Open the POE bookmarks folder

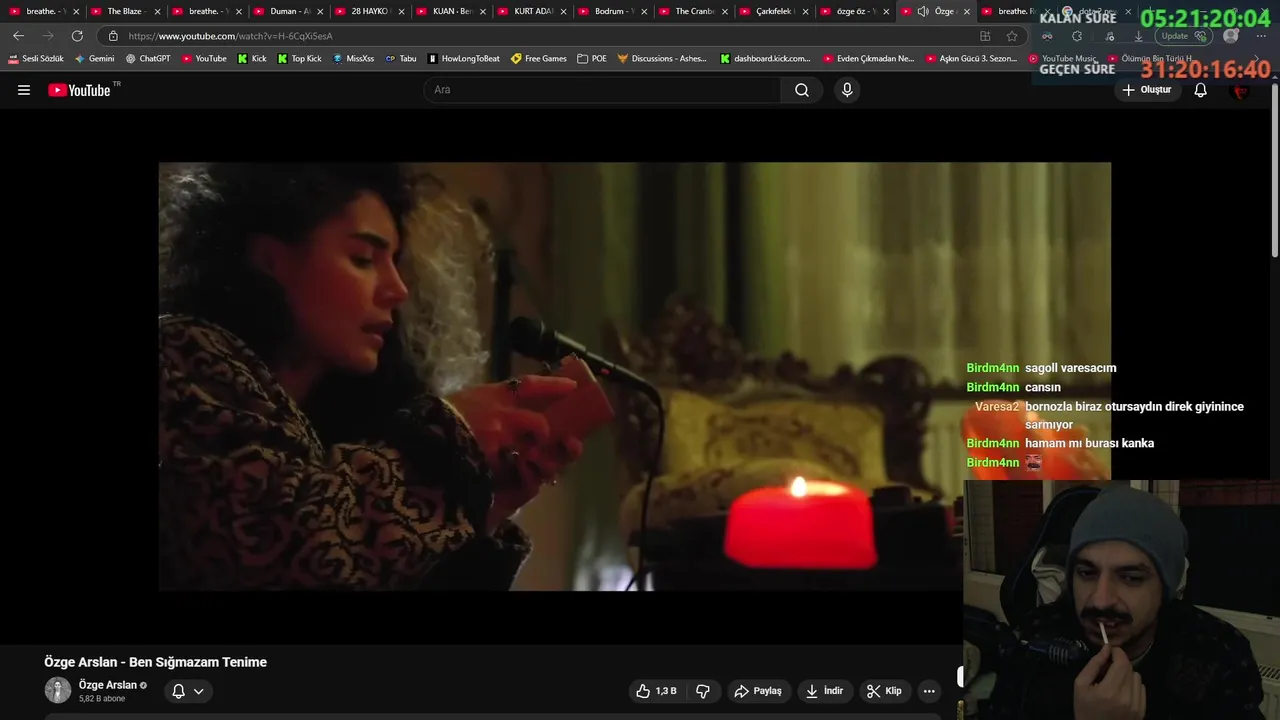click(592, 59)
